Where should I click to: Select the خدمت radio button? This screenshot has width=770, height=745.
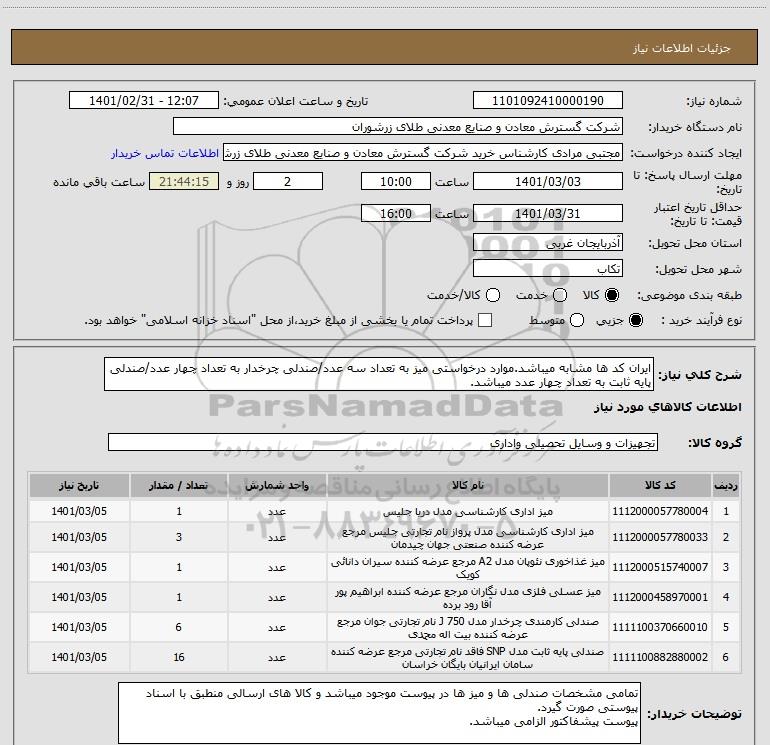[x=560, y=295]
